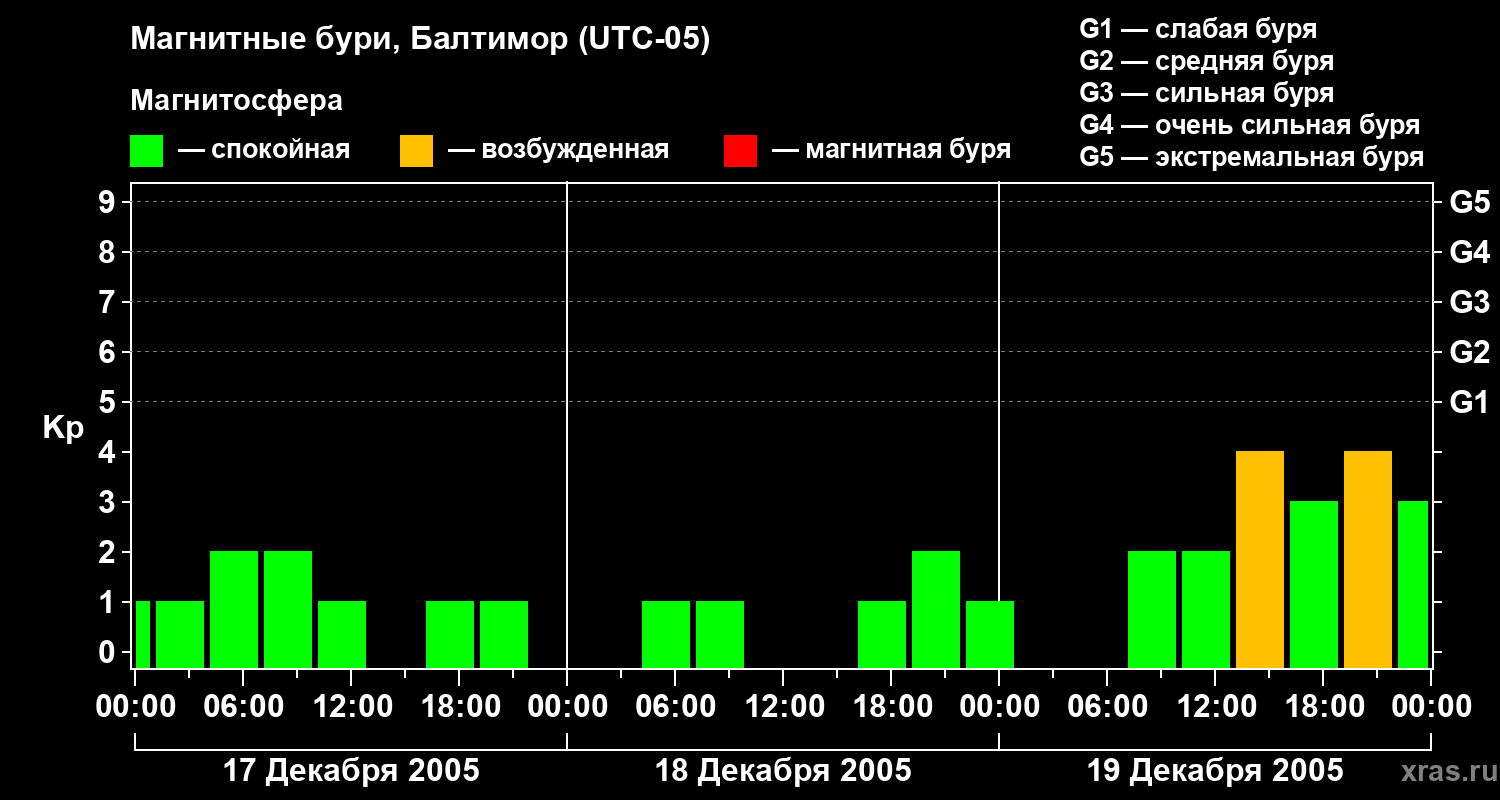Click the "— магнитная буря" legend label
This screenshot has width=1500, height=800.
coord(891,150)
